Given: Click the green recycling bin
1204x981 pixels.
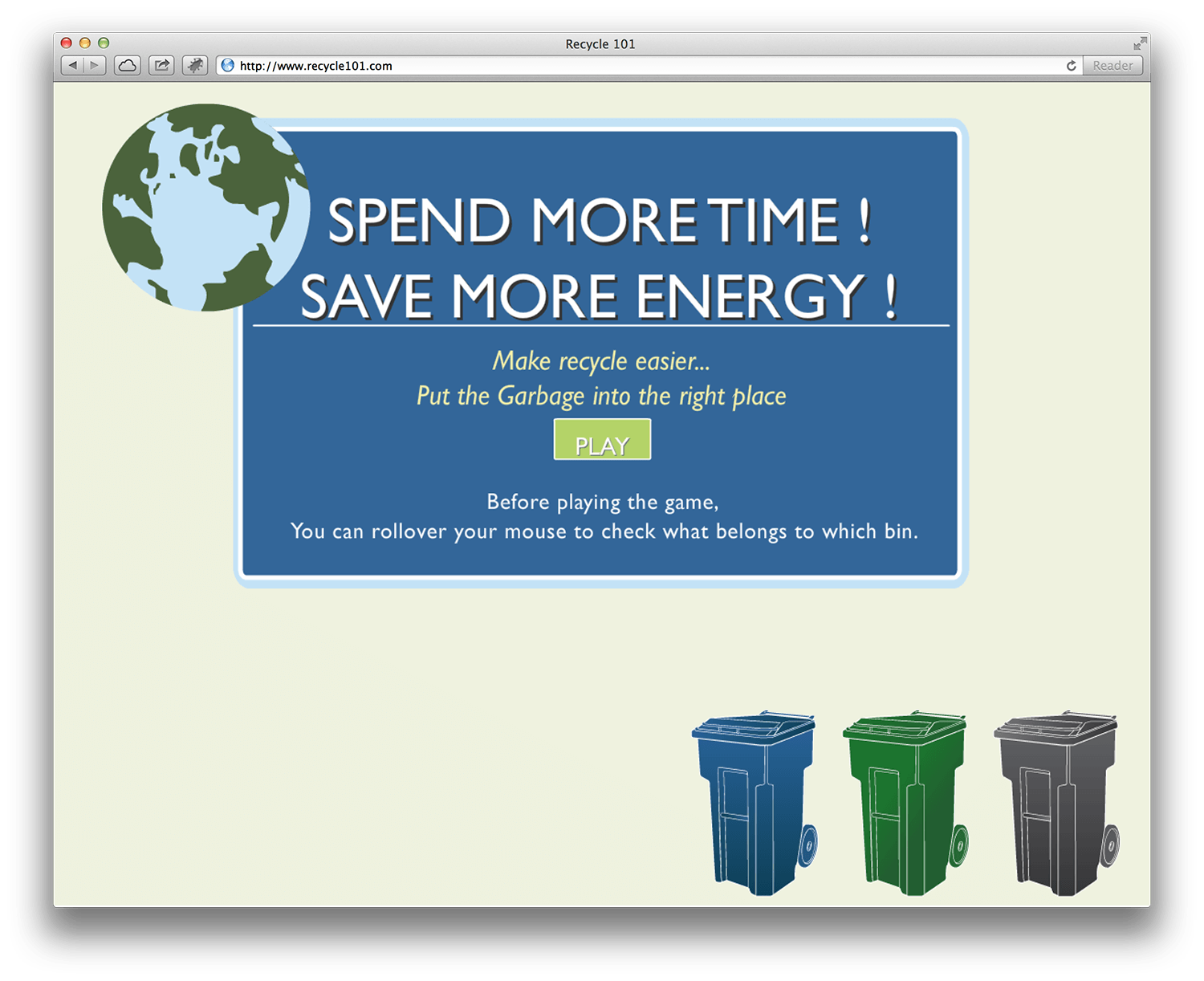Looking at the screenshot, I should 905,803.
